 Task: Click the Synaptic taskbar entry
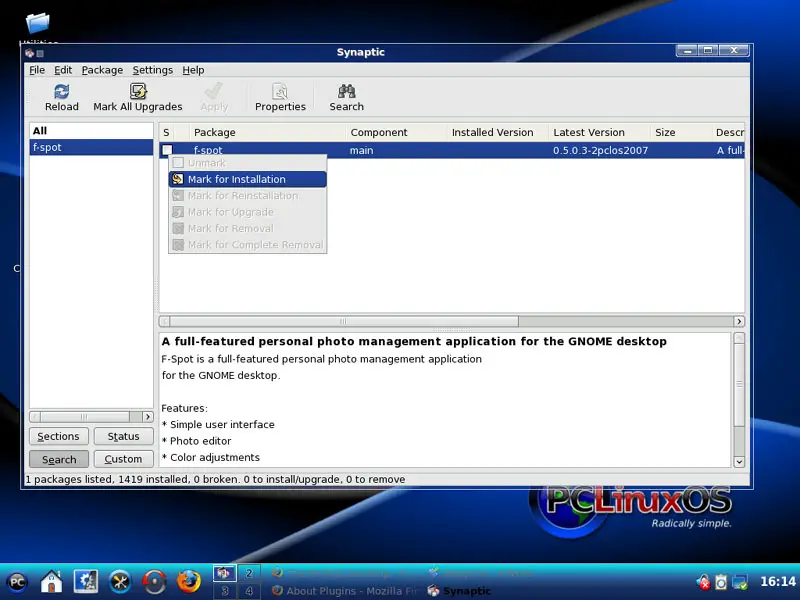pos(459,591)
